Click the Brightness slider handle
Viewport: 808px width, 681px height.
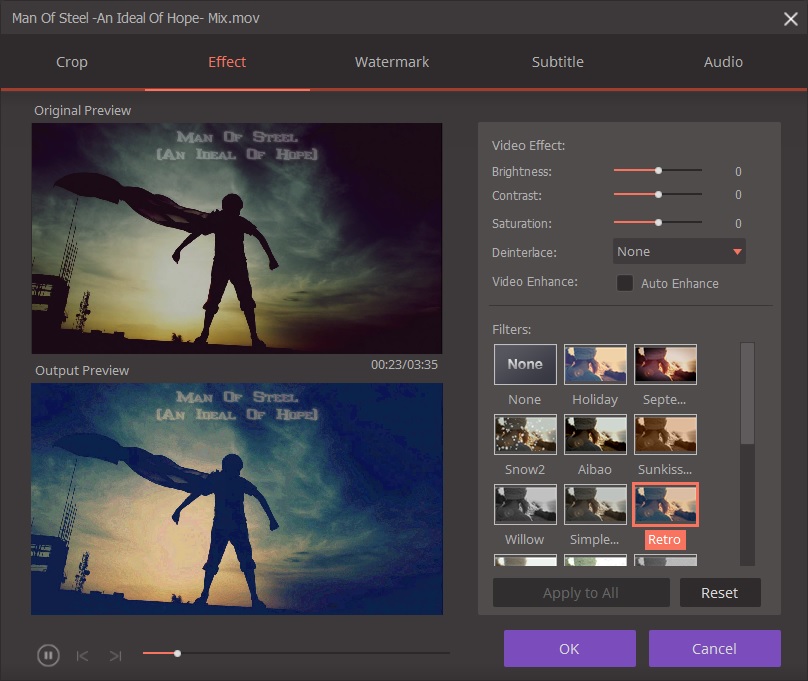pos(658,170)
